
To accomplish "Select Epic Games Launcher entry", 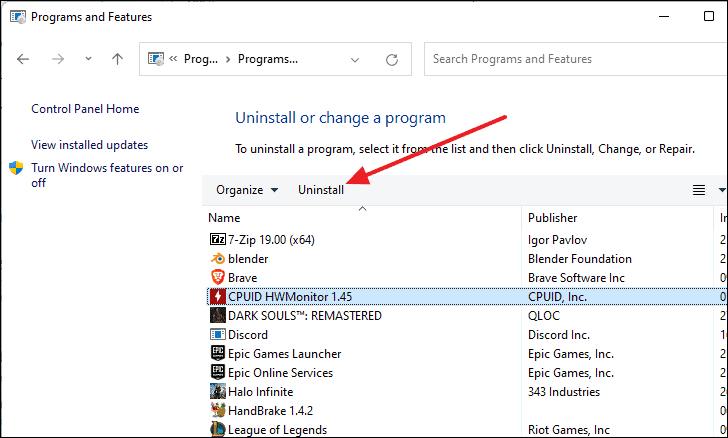I will 285,354.
